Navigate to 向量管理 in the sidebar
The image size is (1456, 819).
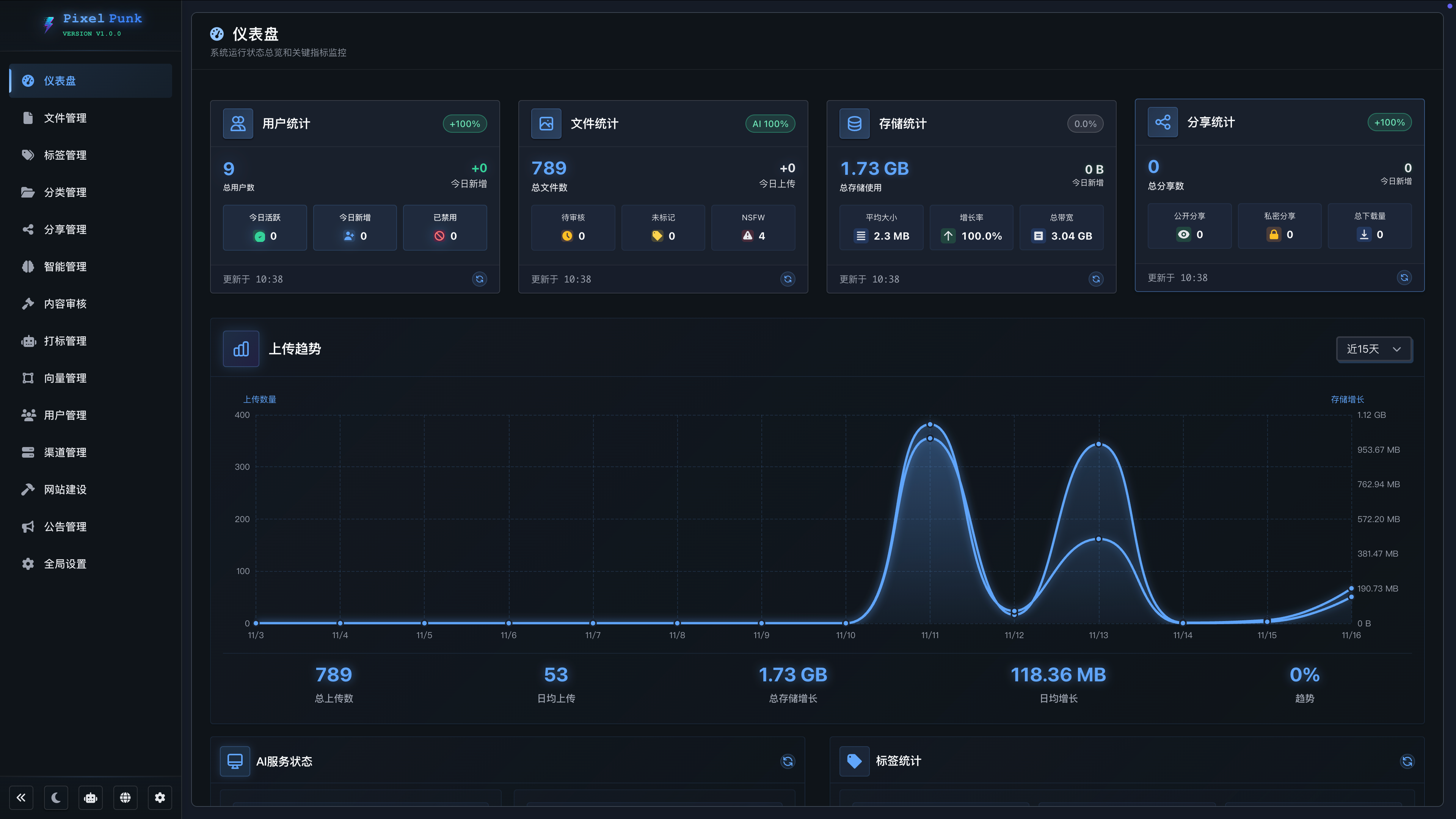pos(65,378)
